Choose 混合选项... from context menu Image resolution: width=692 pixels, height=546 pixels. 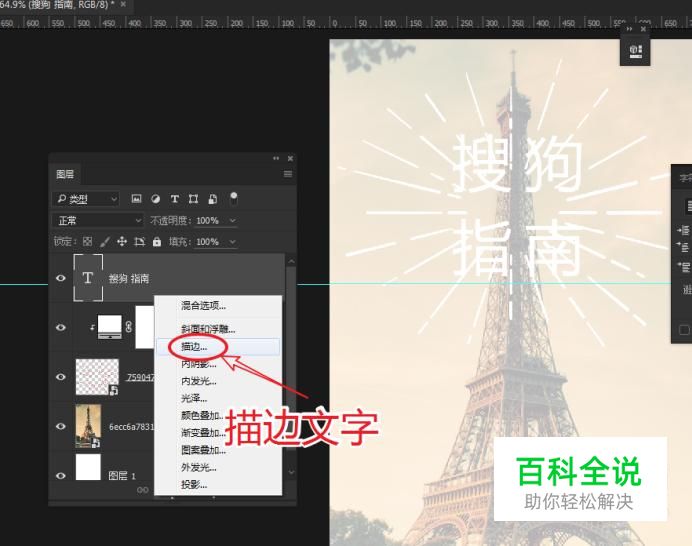click(x=218, y=305)
